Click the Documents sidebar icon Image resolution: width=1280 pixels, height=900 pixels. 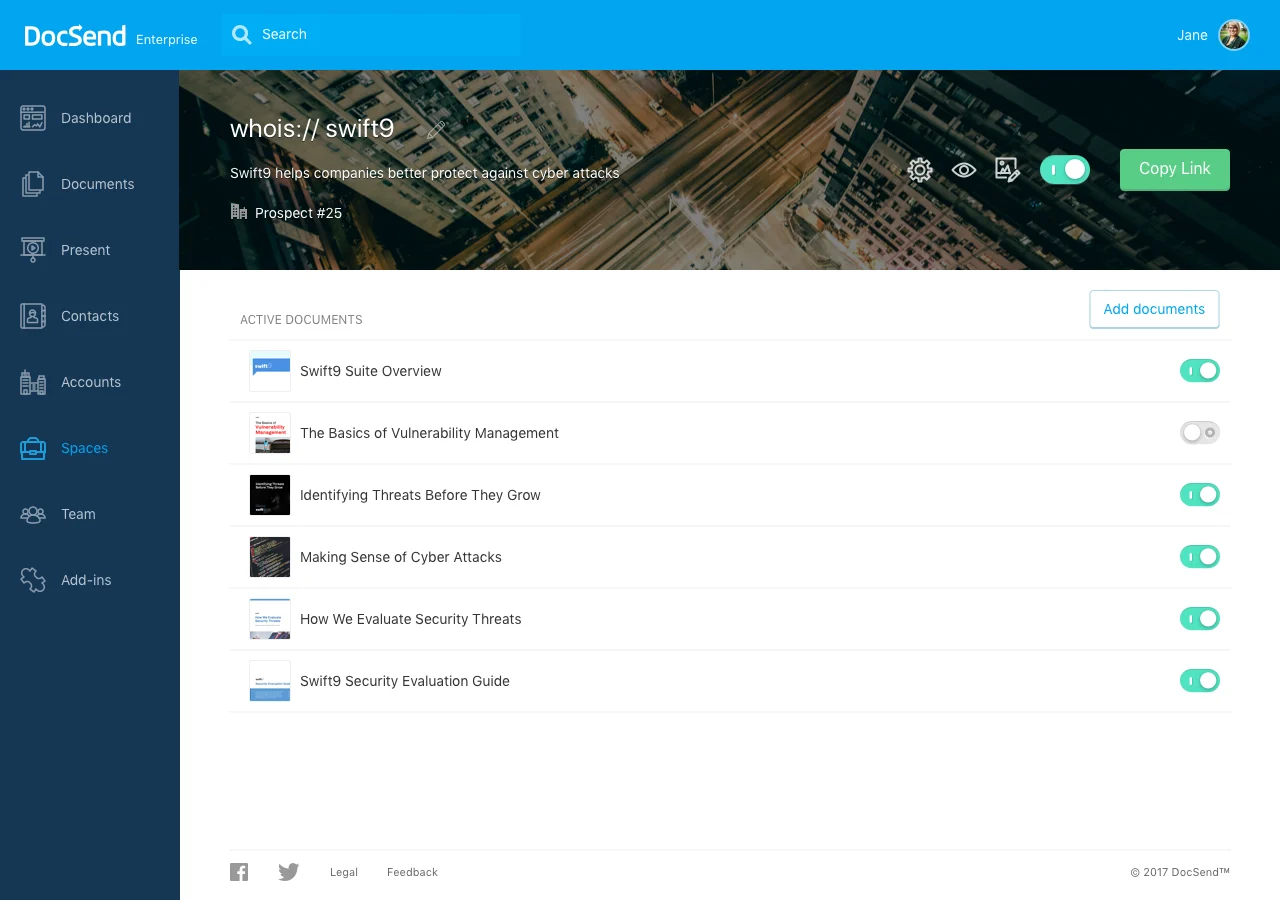point(33,184)
